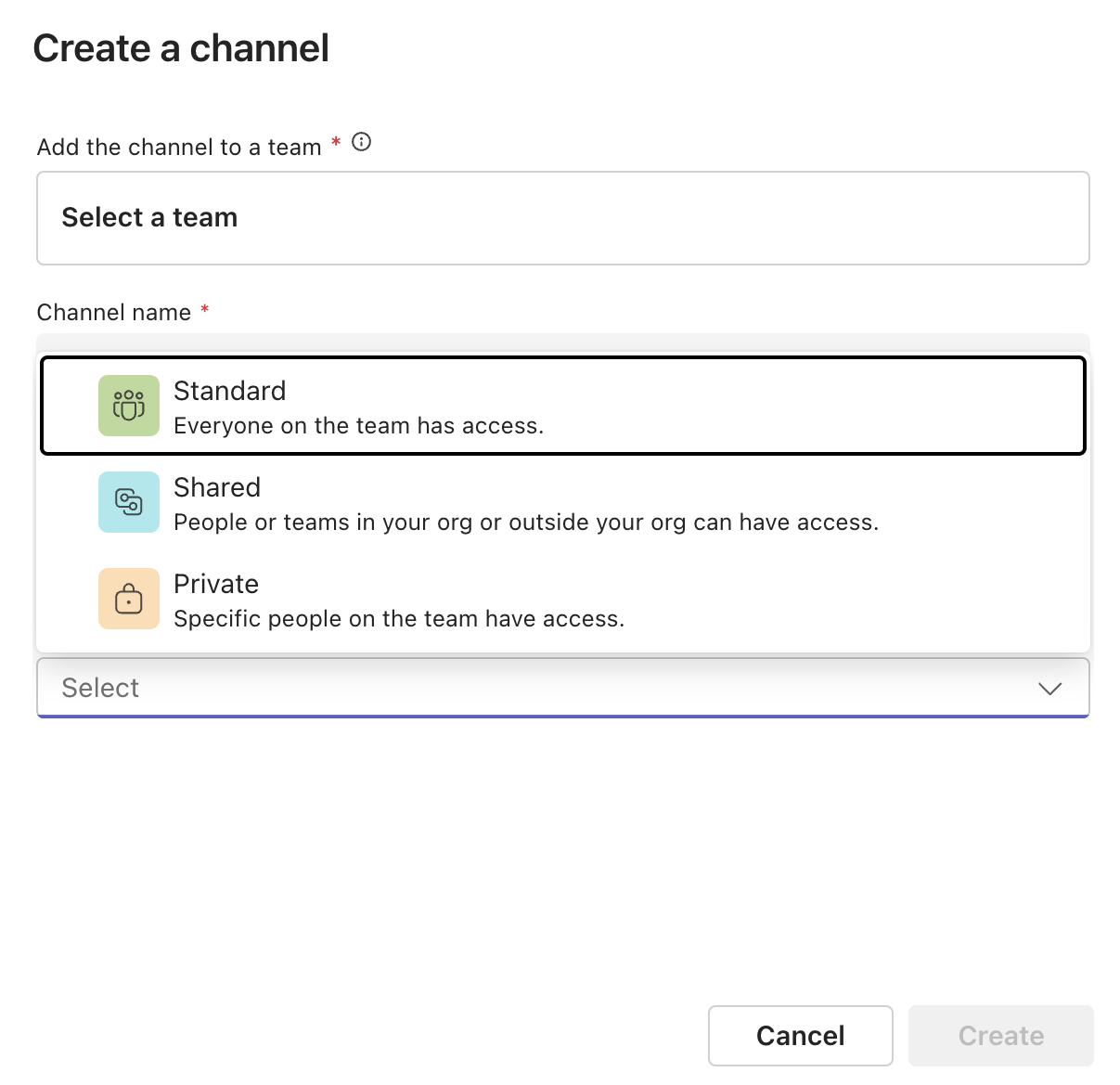The height and width of the screenshot is (1085, 1120).
Task: Click the info icon beside team label
Action: tap(362, 142)
